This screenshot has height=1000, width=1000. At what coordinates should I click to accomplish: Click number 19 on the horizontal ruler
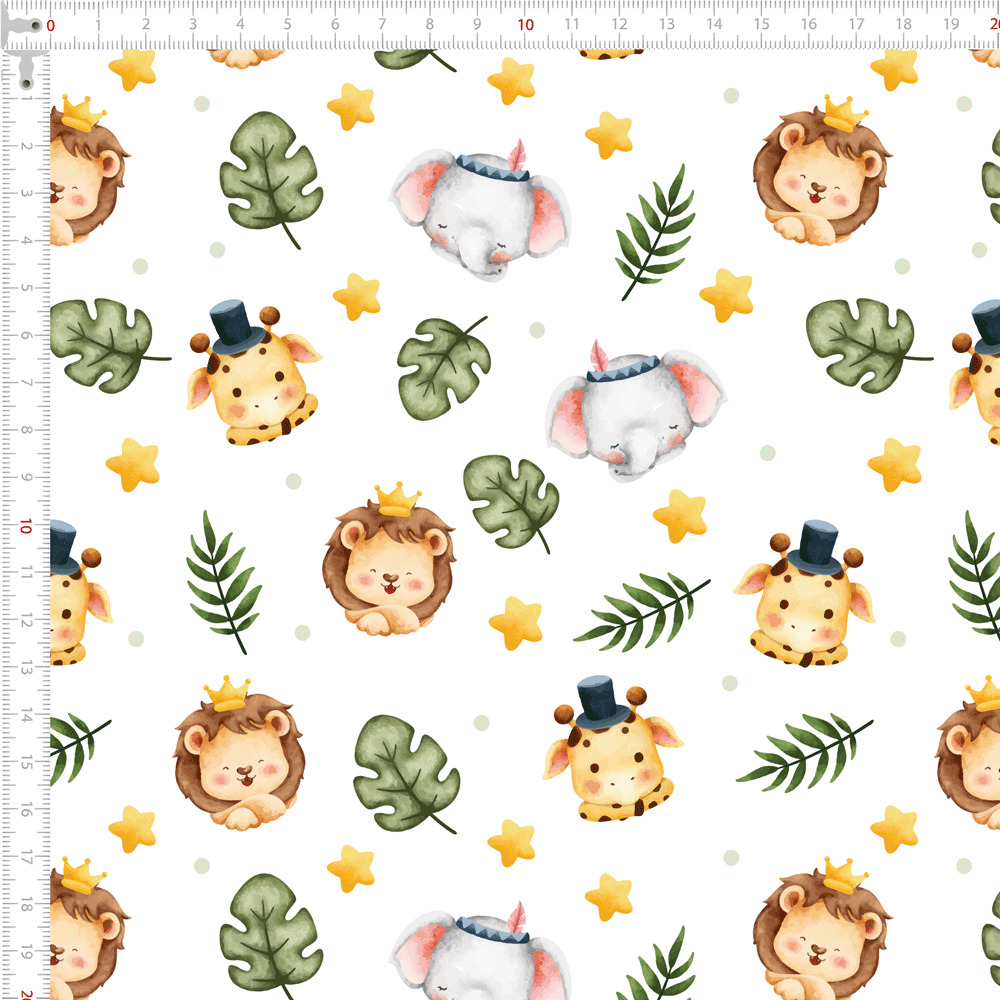(x=951, y=24)
